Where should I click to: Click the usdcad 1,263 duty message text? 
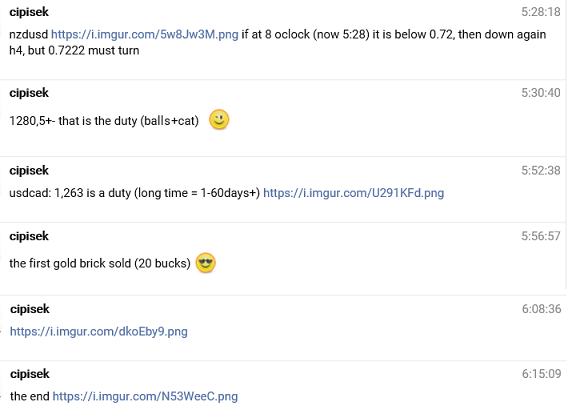click(x=135, y=193)
